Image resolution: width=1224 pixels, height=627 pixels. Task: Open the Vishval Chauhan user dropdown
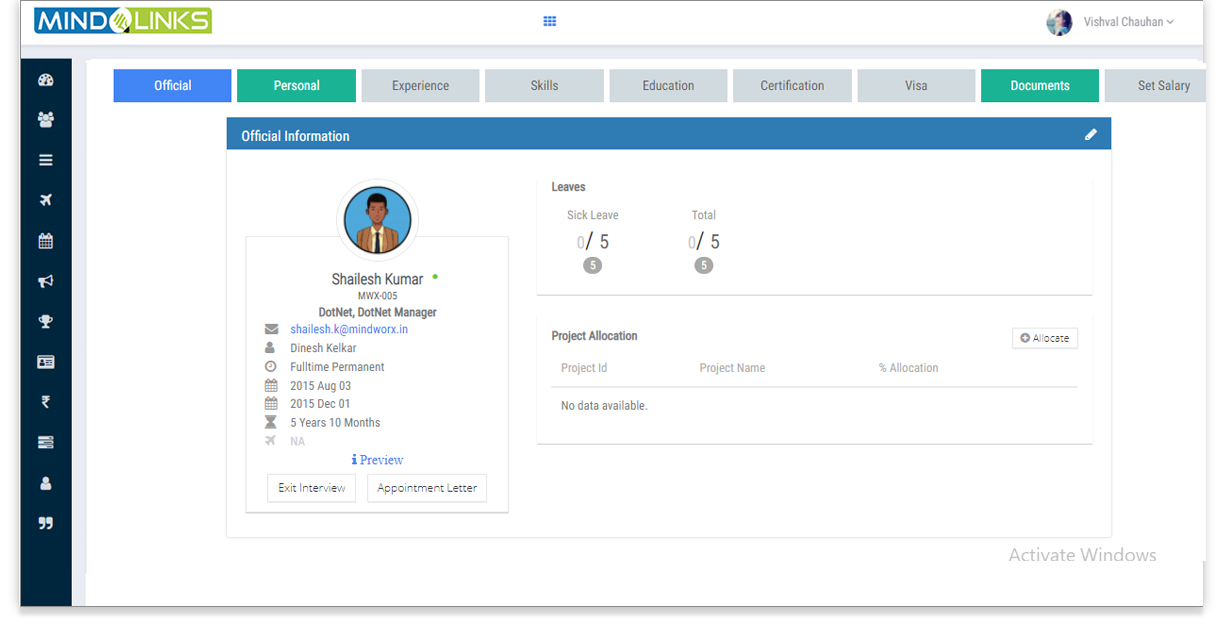1128,22
